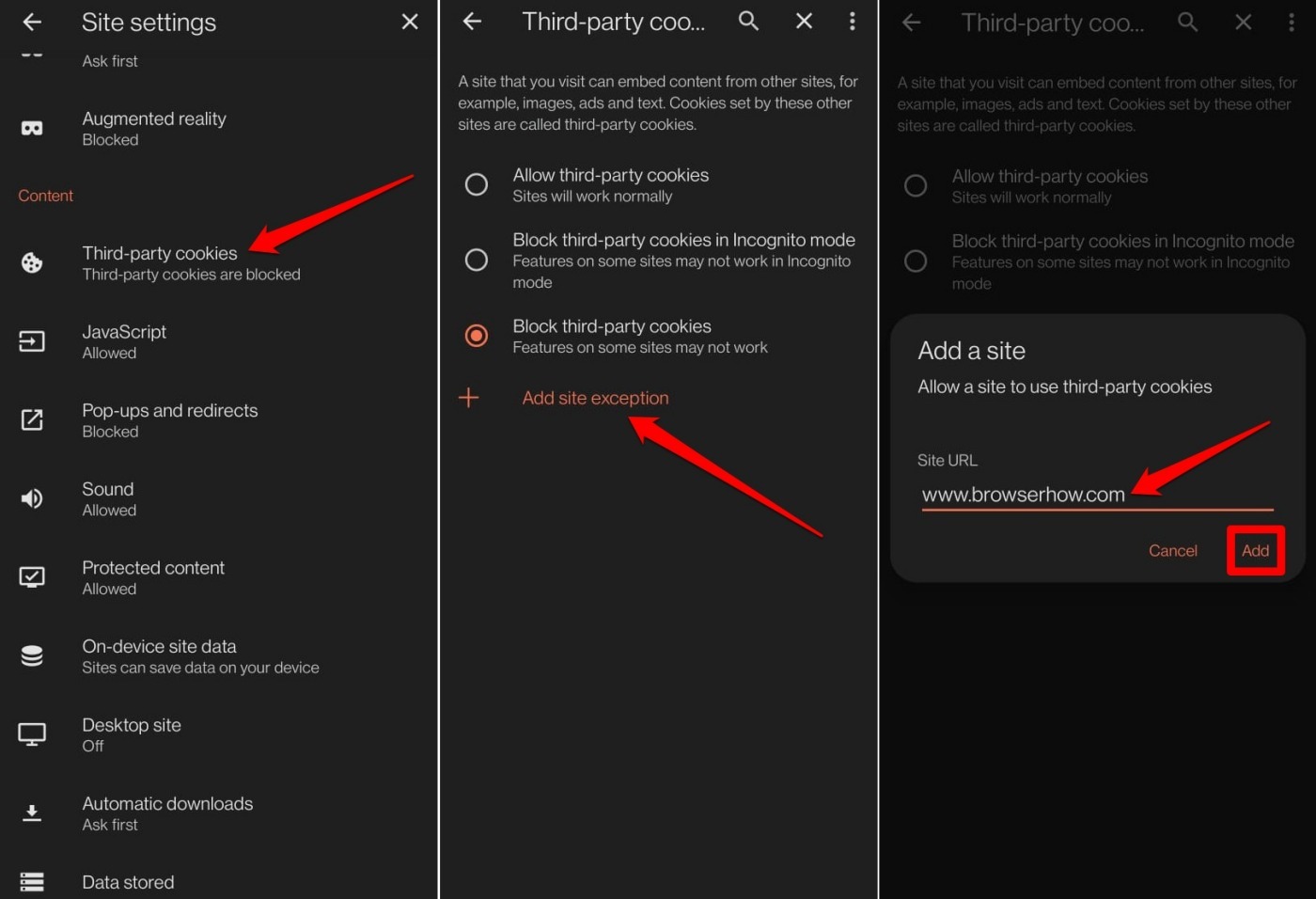
Task: Tap the JavaScript icon
Action: coord(32,341)
